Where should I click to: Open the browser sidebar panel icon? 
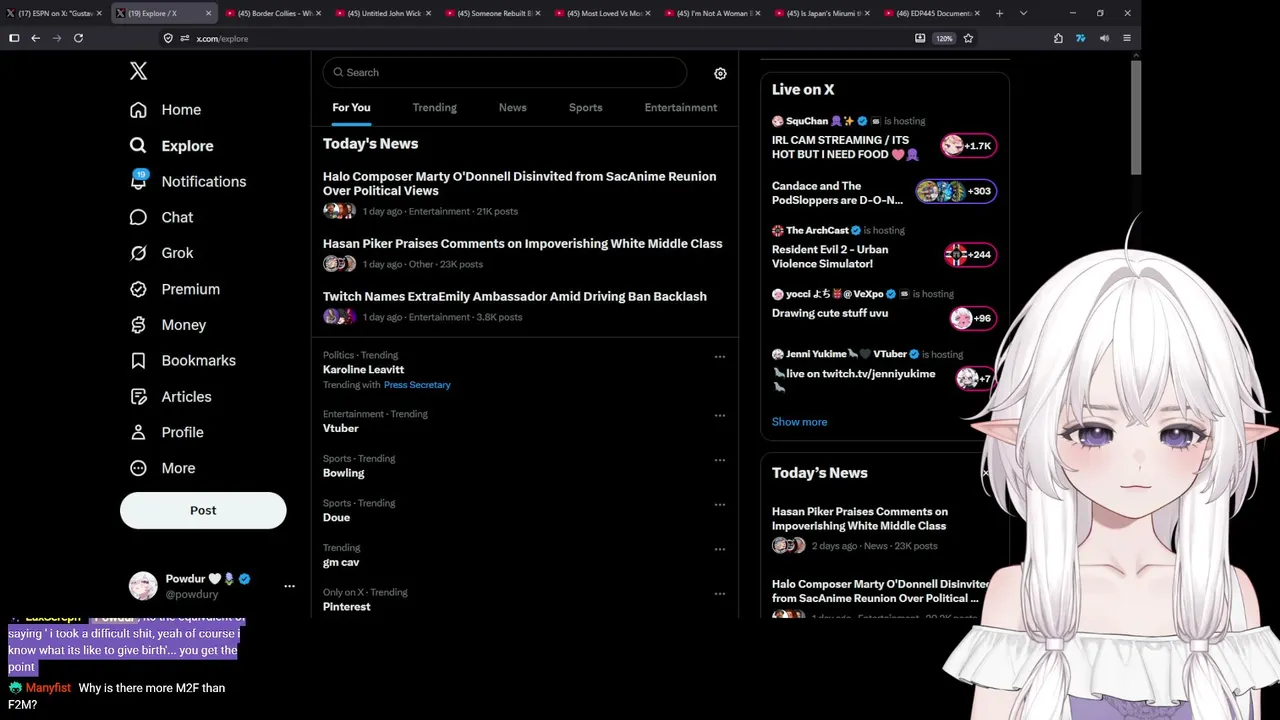[14, 38]
